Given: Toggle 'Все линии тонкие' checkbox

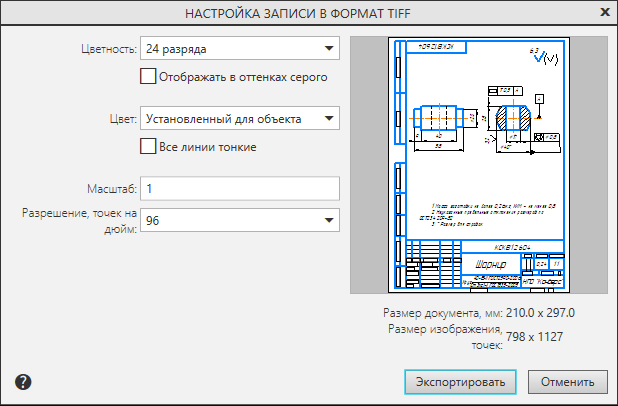Looking at the screenshot, I should pyautogui.click(x=149, y=147).
